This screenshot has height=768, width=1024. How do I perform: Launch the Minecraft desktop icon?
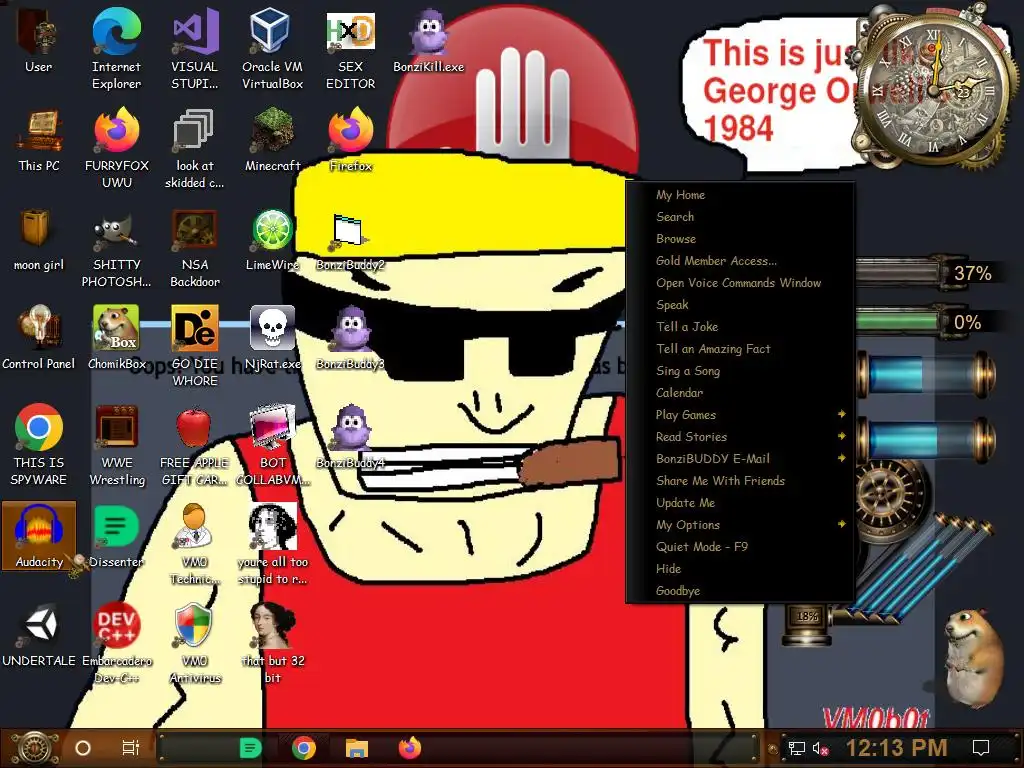pos(272,140)
